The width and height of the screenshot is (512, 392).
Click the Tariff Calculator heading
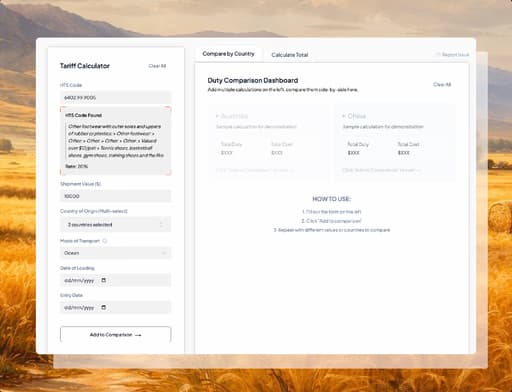point(85,66)
